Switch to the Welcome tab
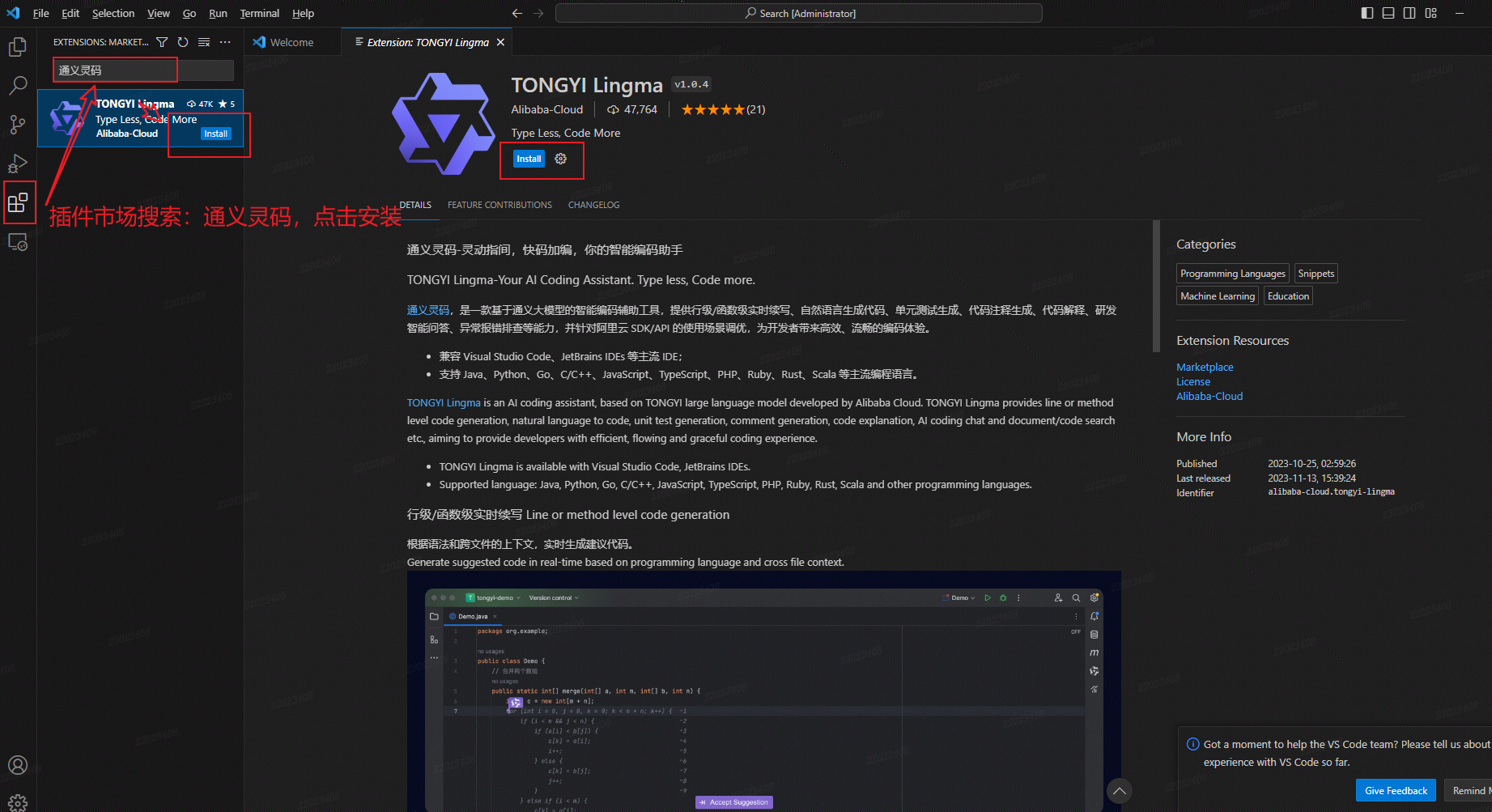The width and height of the screenshot is (1492, 812). 292,42
